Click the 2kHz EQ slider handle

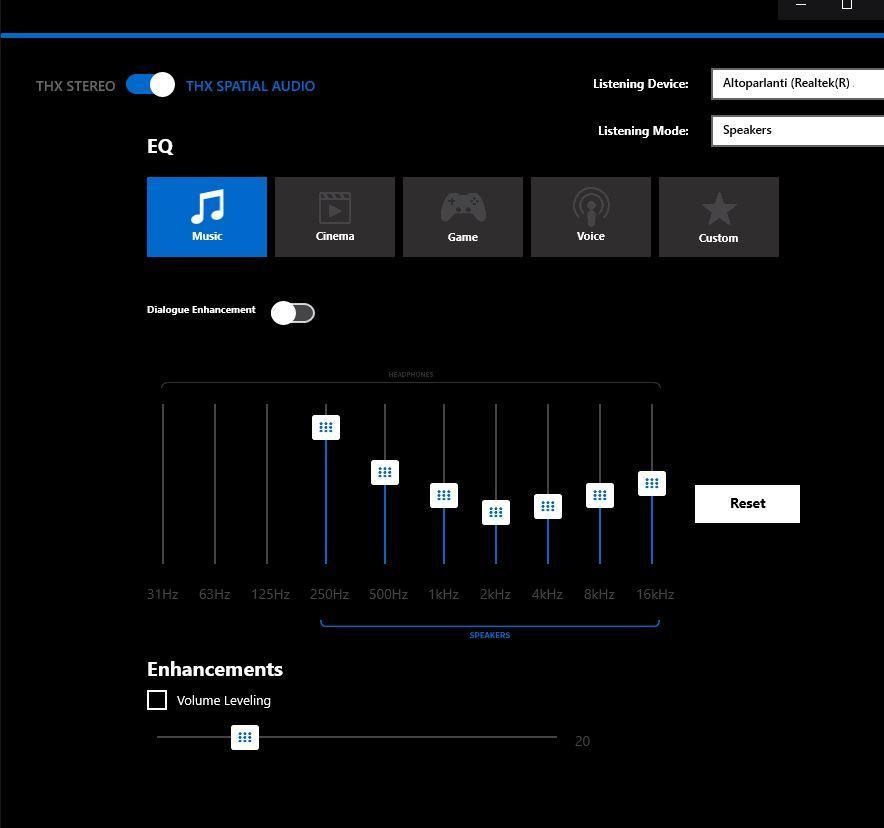point(496,512)
